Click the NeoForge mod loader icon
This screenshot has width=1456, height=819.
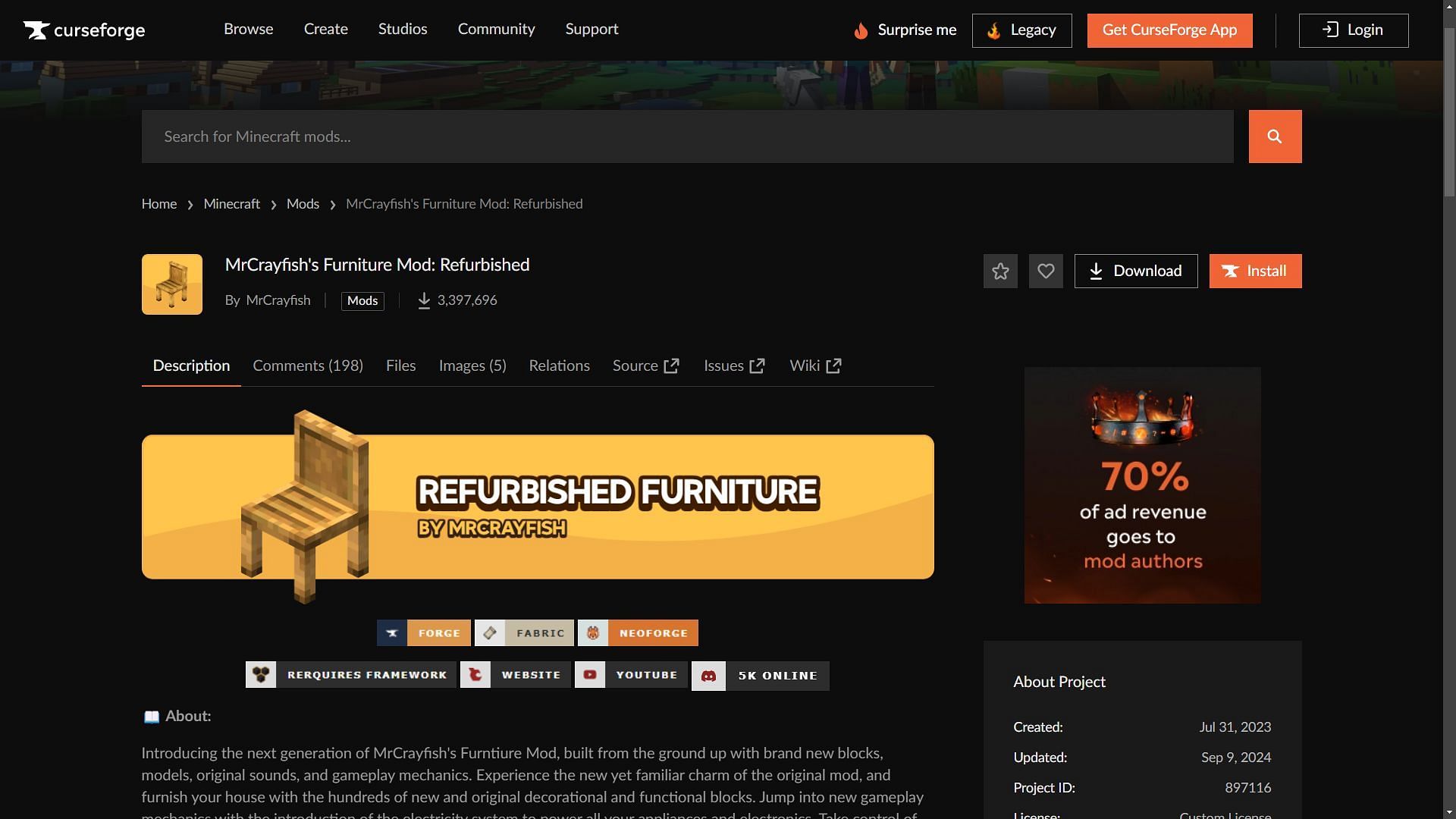pyautogui.click(x=592, y=632)
